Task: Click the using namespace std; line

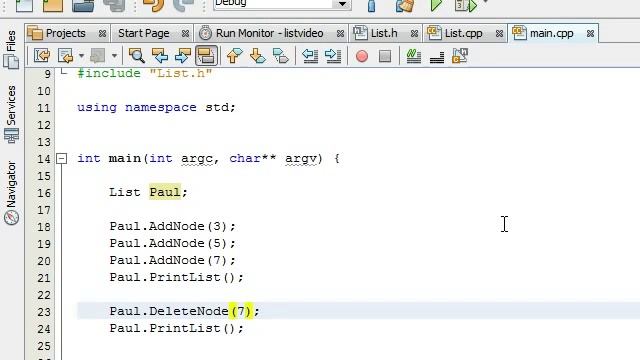Action: coord(156,107)
